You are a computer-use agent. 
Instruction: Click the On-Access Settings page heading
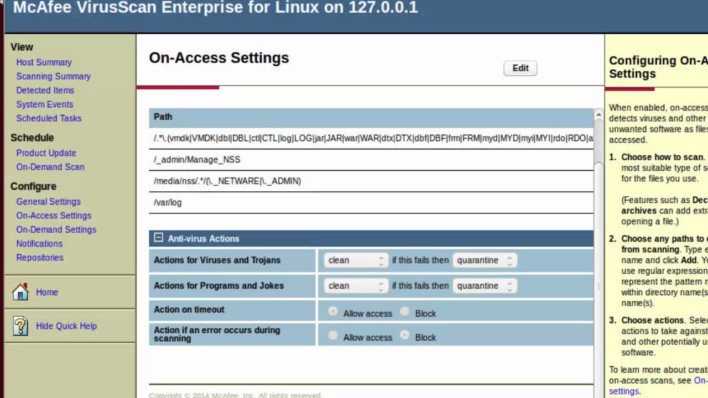click(x=219, y=58)
